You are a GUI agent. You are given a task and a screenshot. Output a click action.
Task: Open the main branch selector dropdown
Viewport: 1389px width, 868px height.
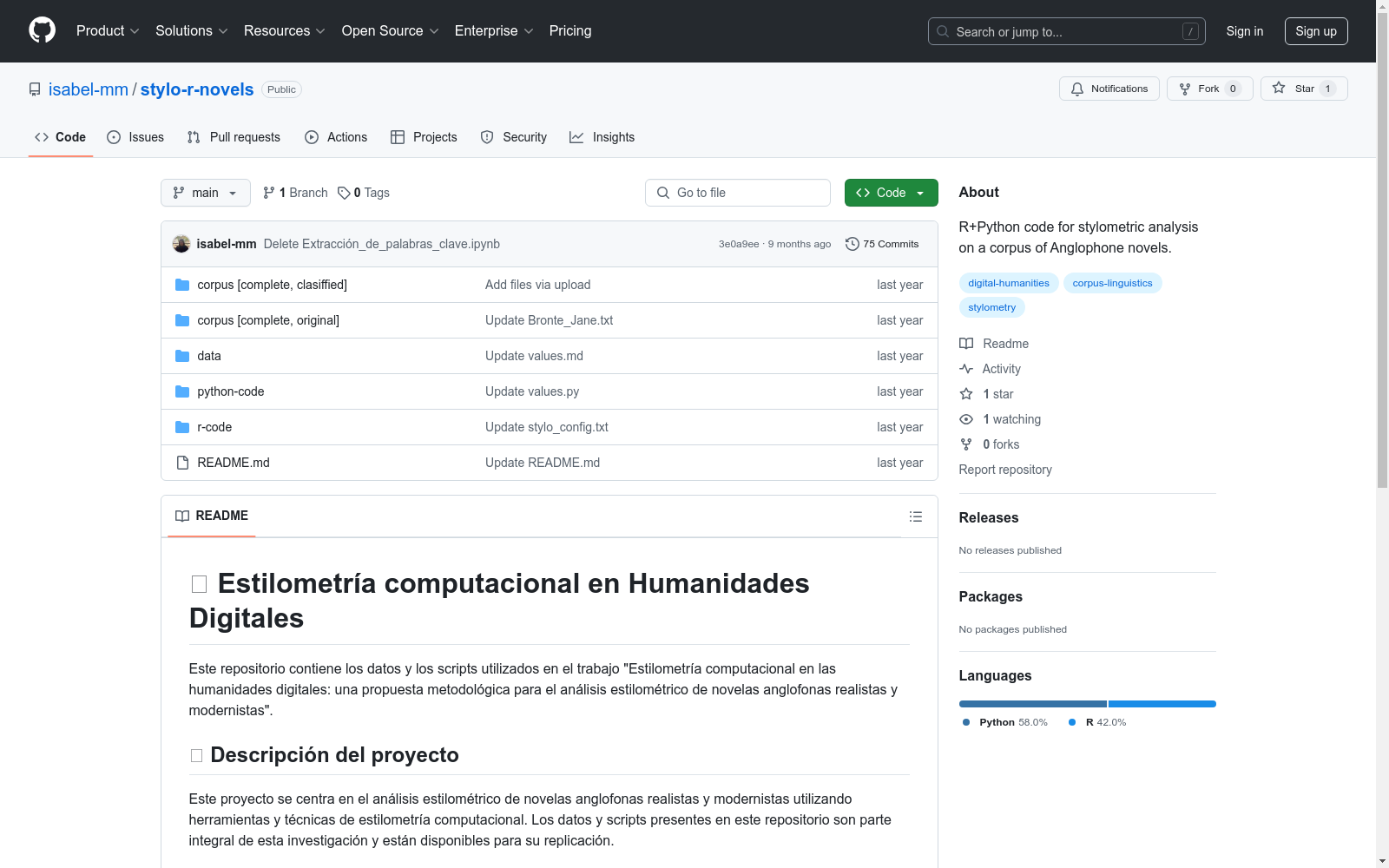[206, 193]
